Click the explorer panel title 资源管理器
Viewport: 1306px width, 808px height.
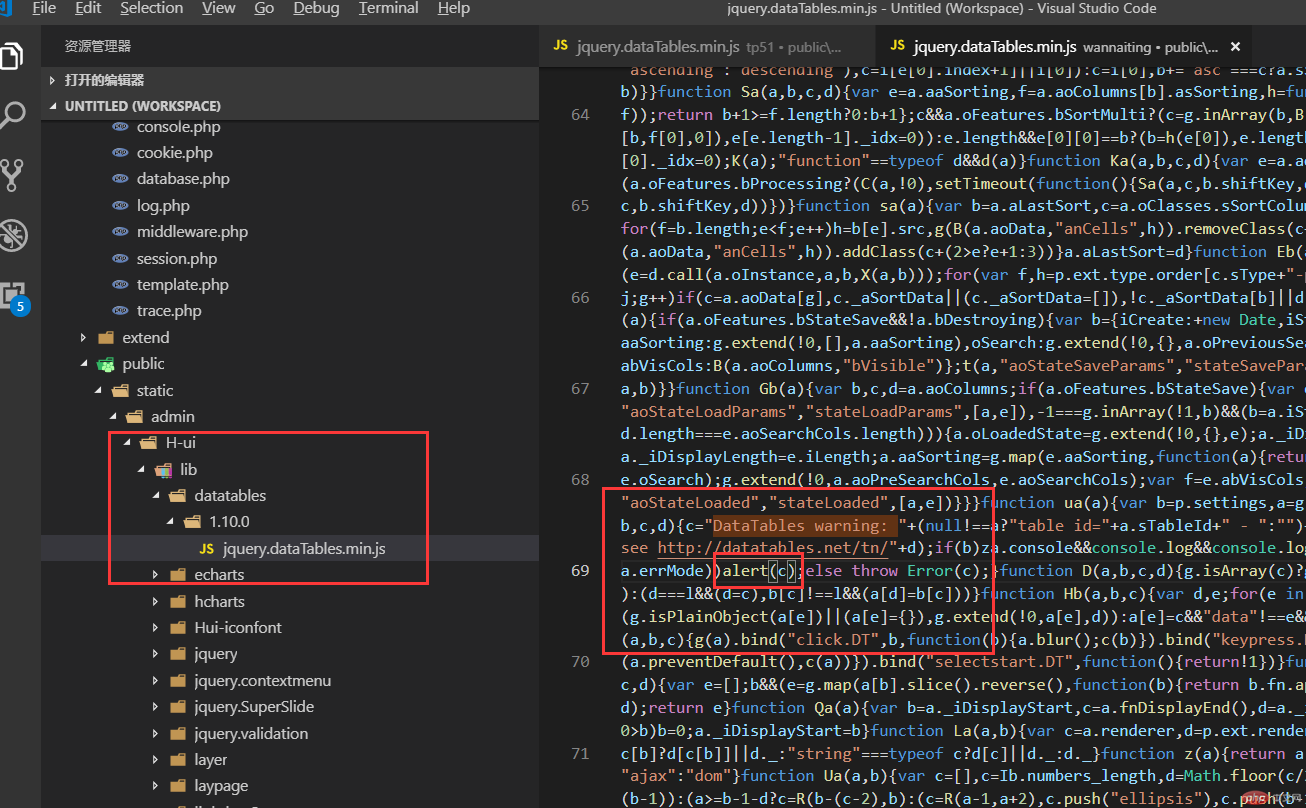point(97,46)
